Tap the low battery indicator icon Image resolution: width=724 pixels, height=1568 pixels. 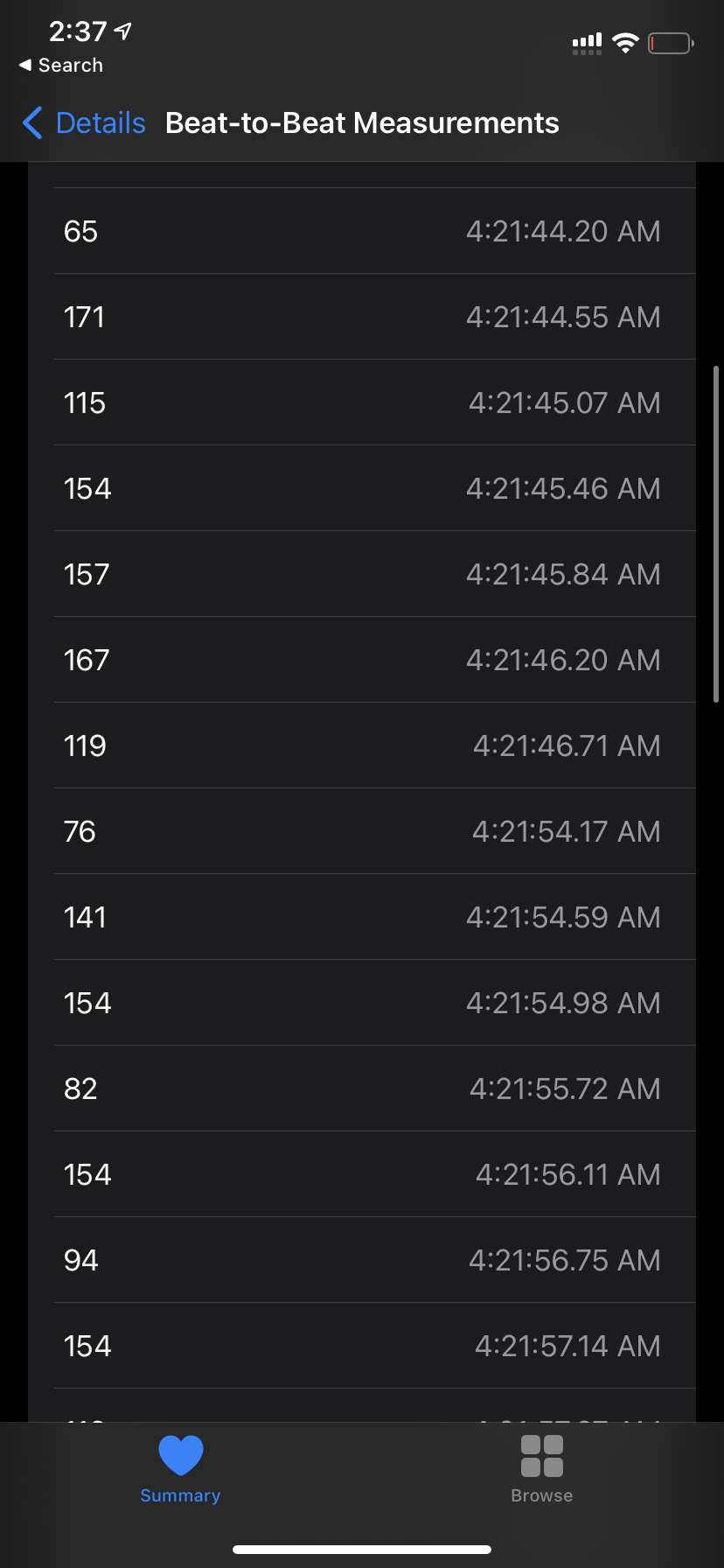pos(671,42)
